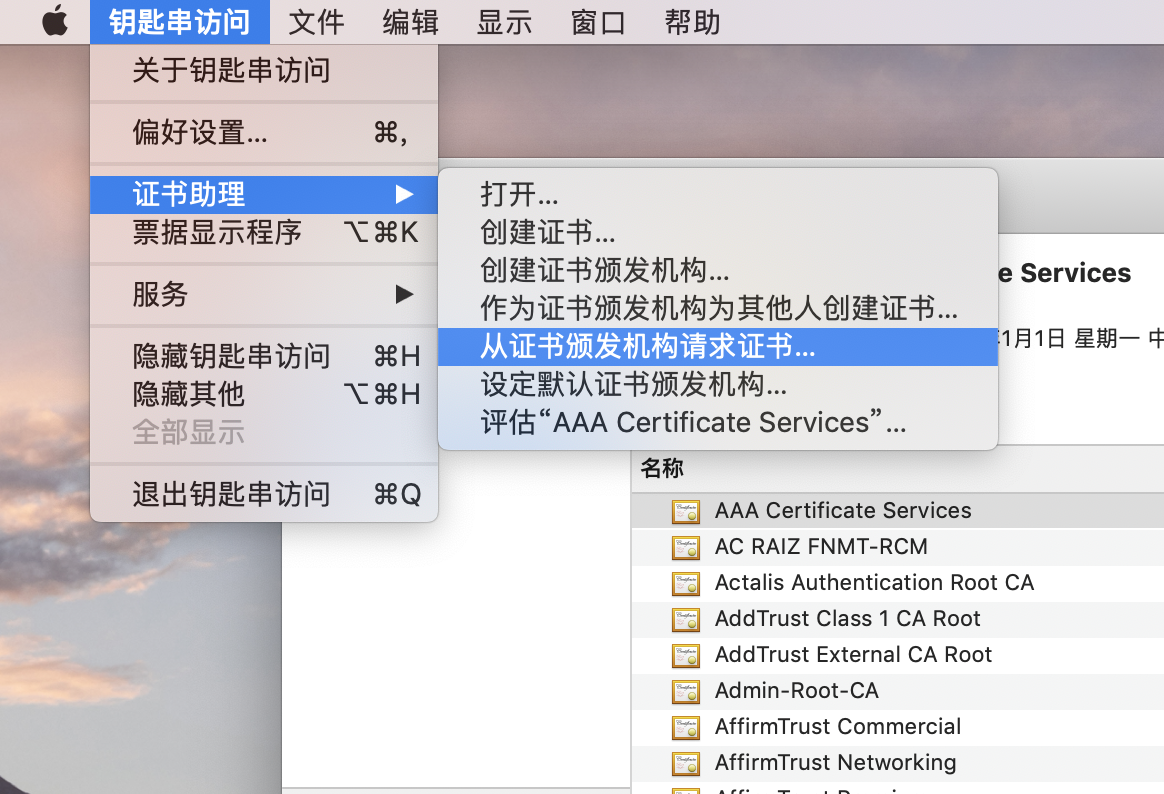1164x794 pixels.
Task: Click the AffirmTrust Commercial certificate icon
Action: pos(686,726)
